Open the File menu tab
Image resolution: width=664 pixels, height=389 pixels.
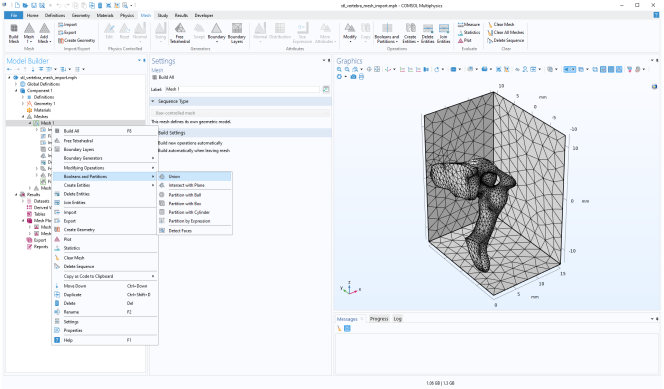point(14,15)
